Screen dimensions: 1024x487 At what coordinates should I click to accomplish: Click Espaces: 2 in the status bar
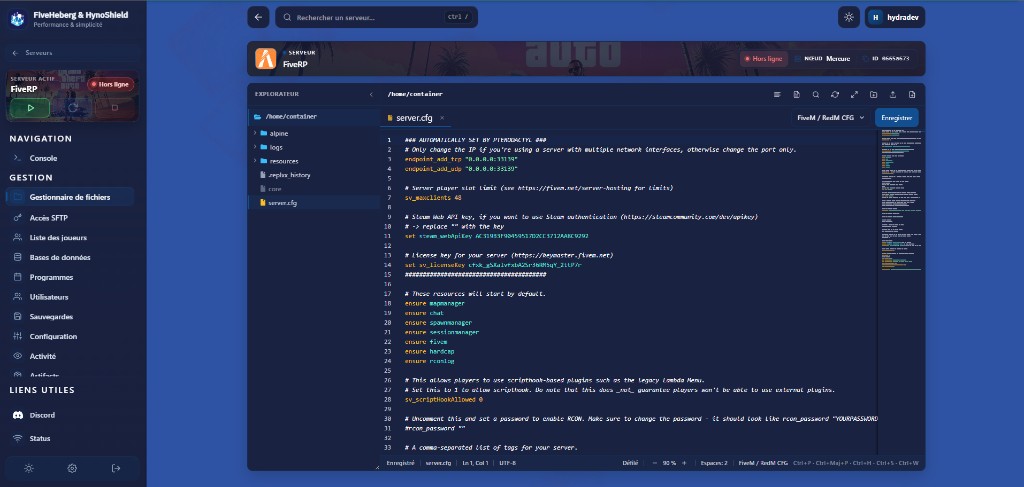(714, 463)
